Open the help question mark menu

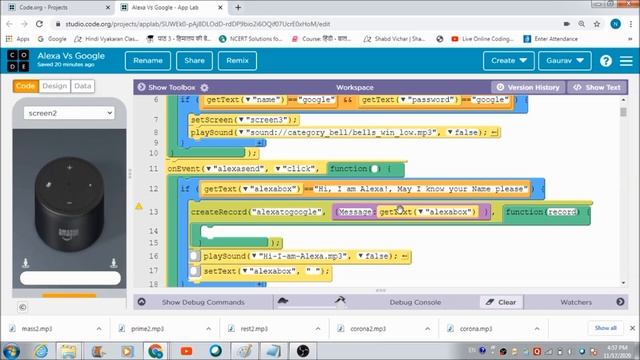tap(606, 61)
